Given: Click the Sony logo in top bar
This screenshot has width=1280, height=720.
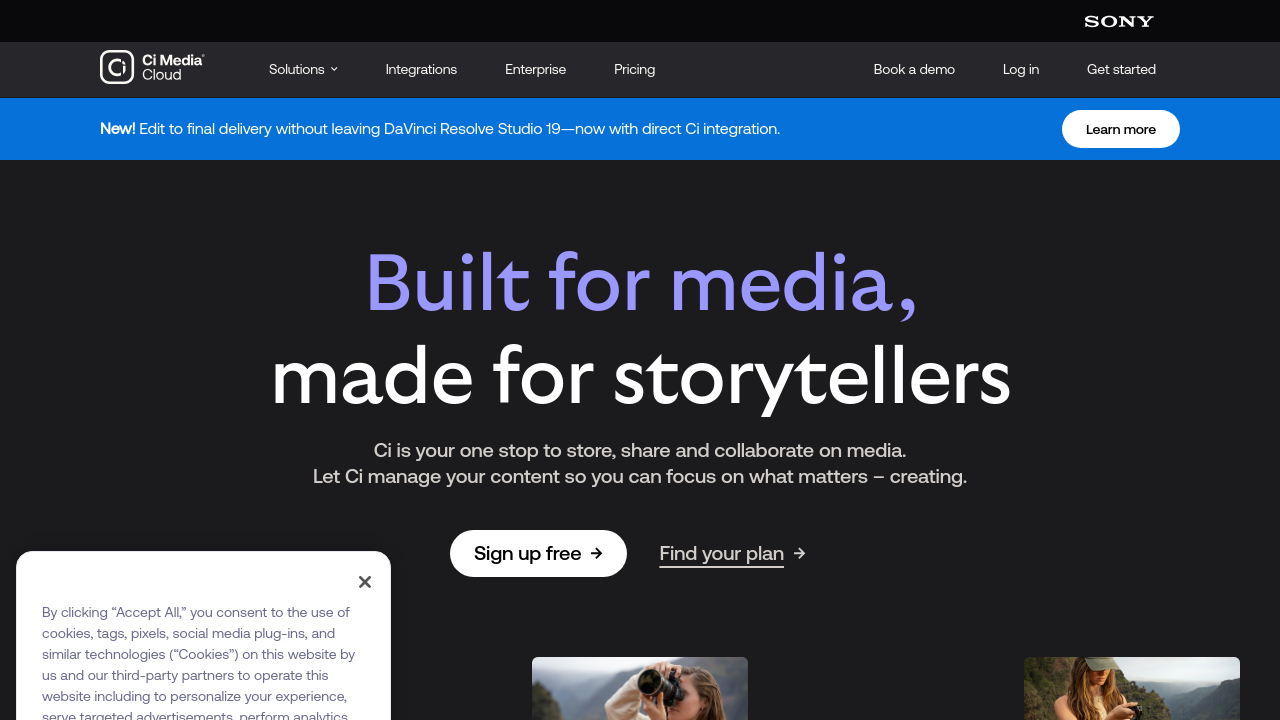Looking at the screenshot, I should click(x=1118, y=21).
